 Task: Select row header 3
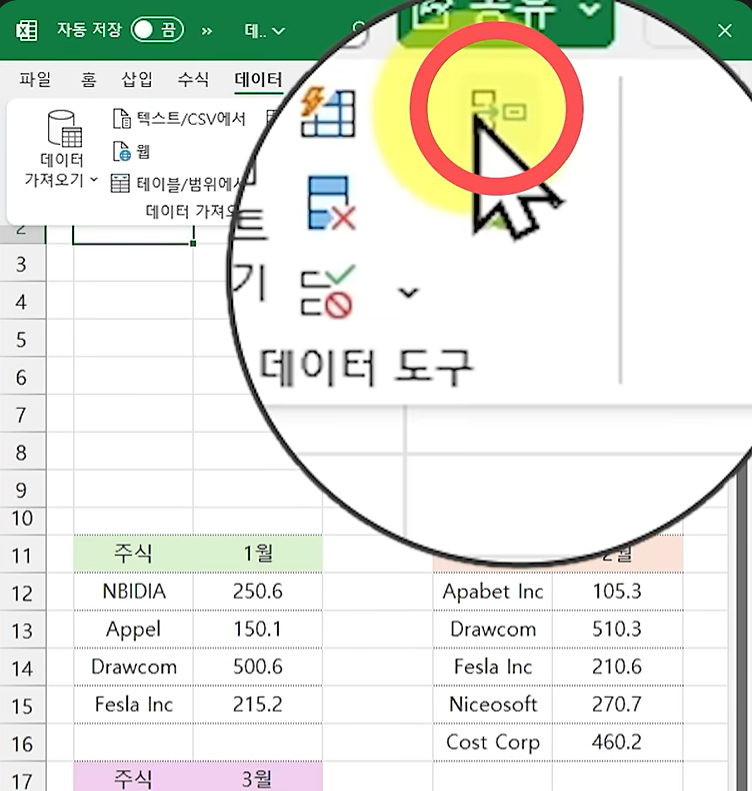click(22, 264)
